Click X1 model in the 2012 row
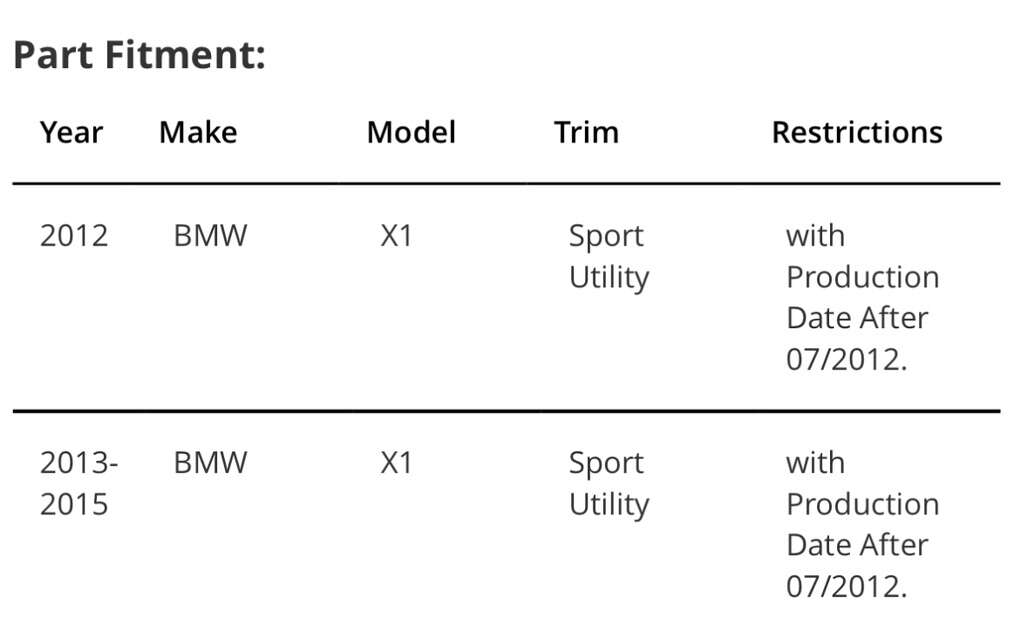Image resolution: width=1020 pixels, height=632 pixels. [397, 237]
